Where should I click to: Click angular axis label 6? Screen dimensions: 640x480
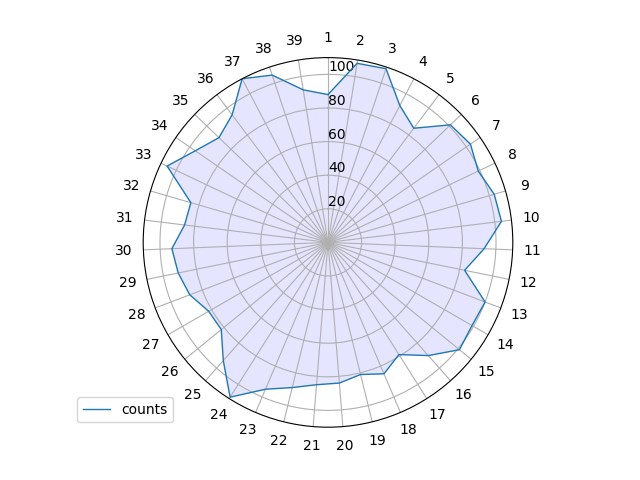pyautogui.click(x=475, y=100)
